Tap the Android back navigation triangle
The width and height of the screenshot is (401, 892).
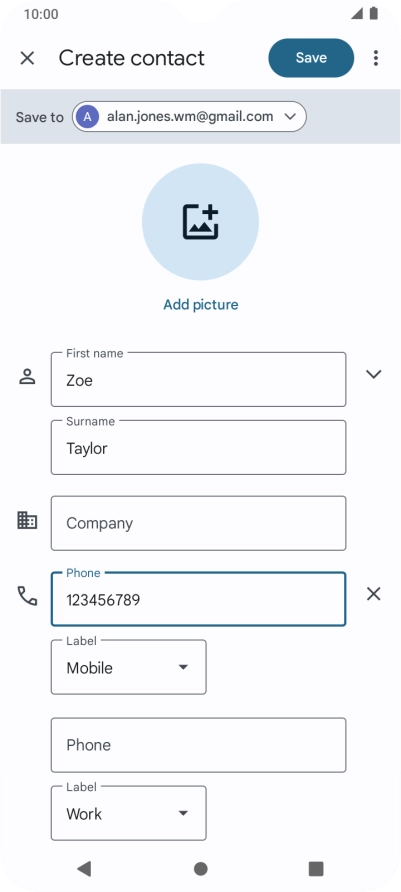[x=84, y=868]
